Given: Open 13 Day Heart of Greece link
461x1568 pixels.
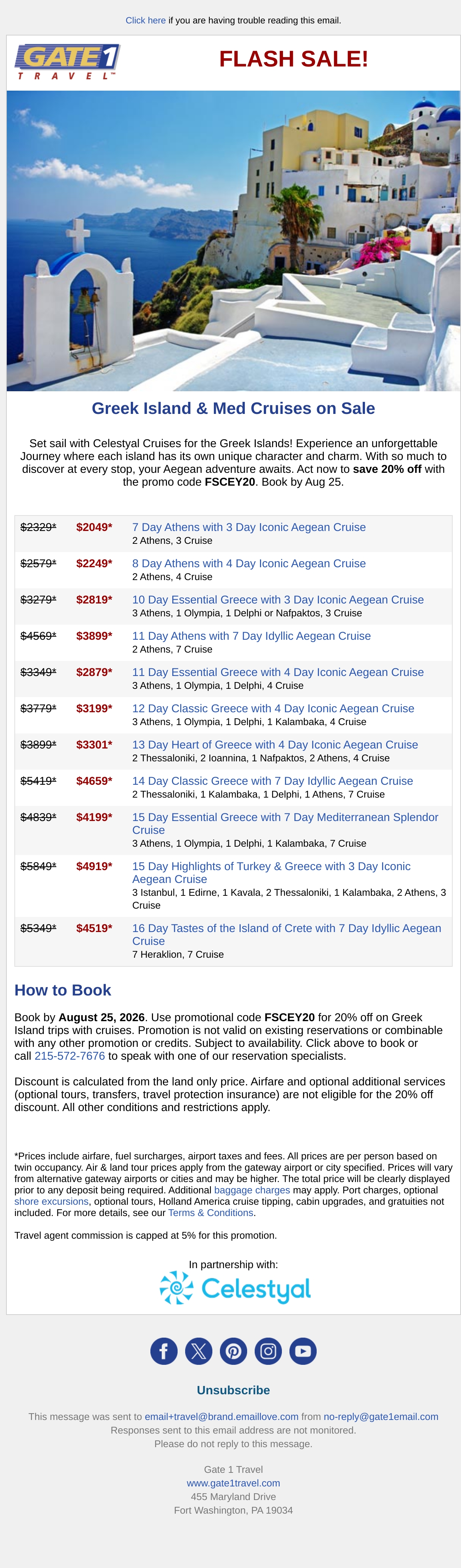Looking at the screenshot, I should point(275,744).
